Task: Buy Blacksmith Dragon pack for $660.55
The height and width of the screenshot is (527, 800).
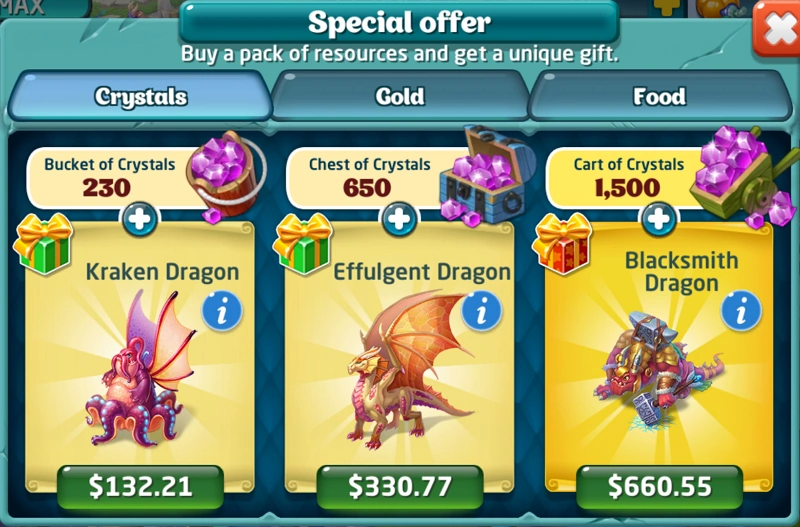Action: (x=660, y=486)
